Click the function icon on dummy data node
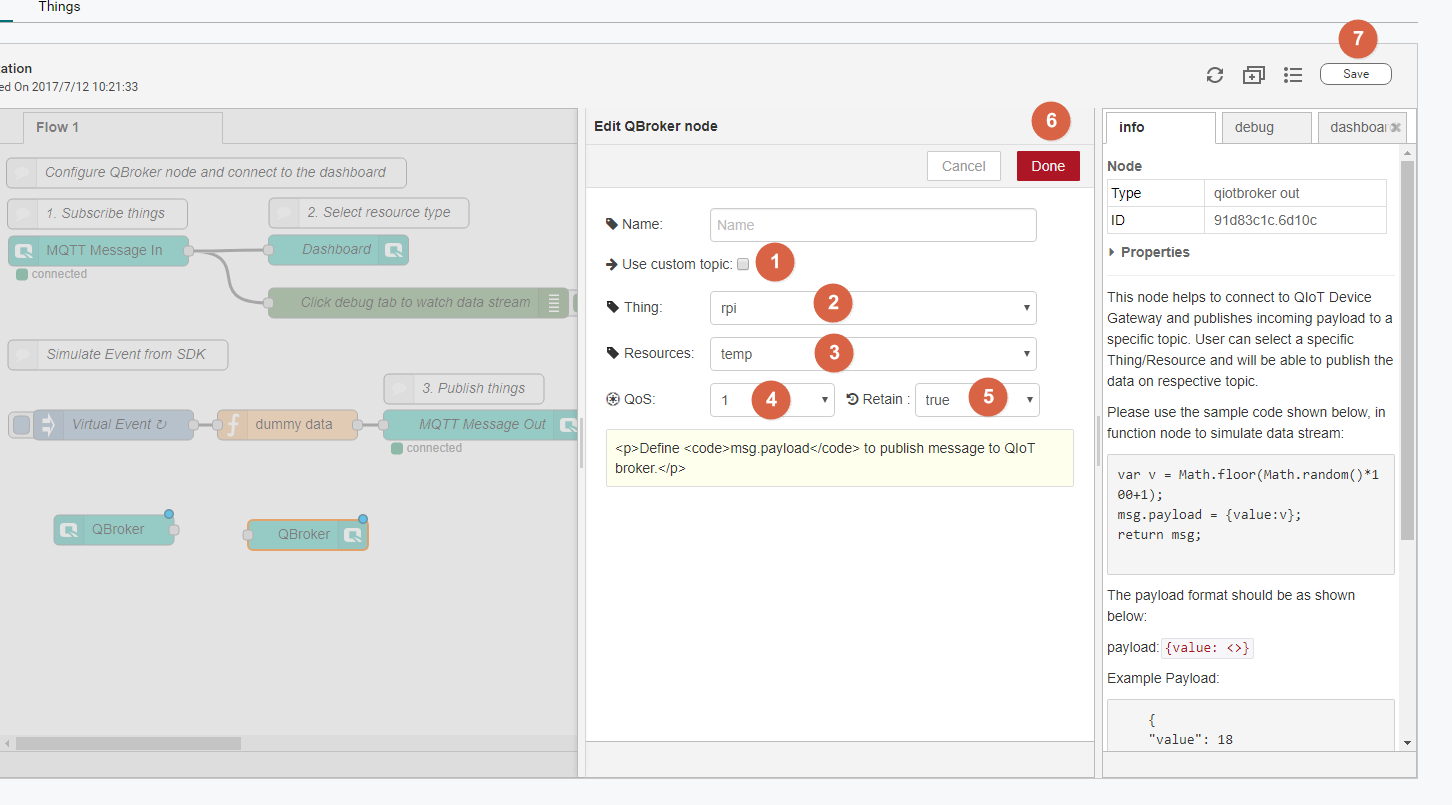 tap(233, 424)
